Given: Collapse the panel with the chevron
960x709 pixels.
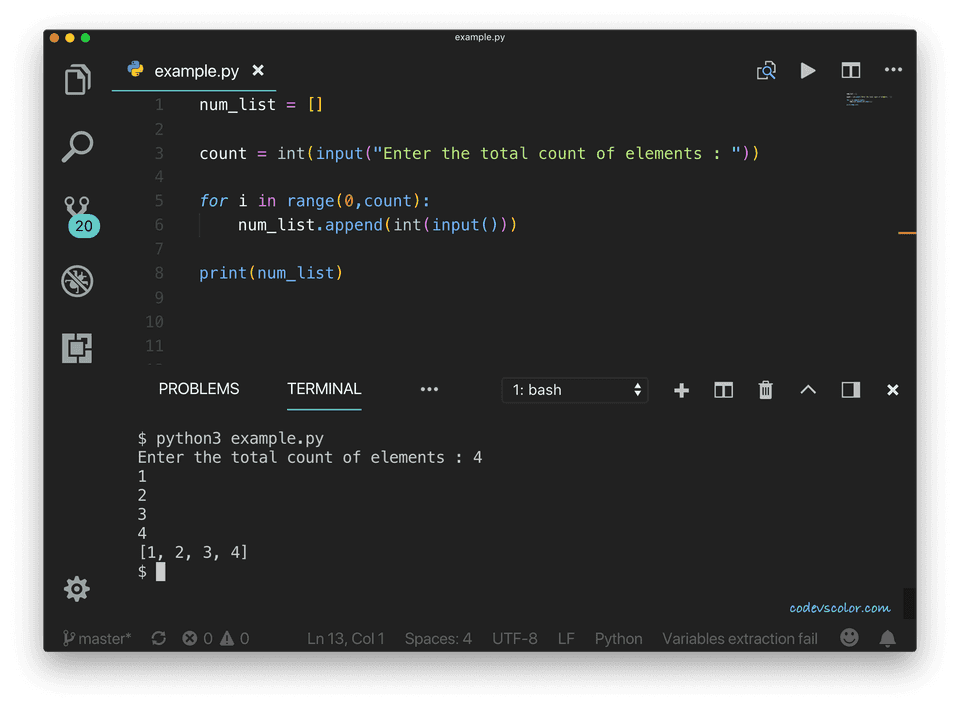Looking at the screenshot, I should (x=808, y=390).
